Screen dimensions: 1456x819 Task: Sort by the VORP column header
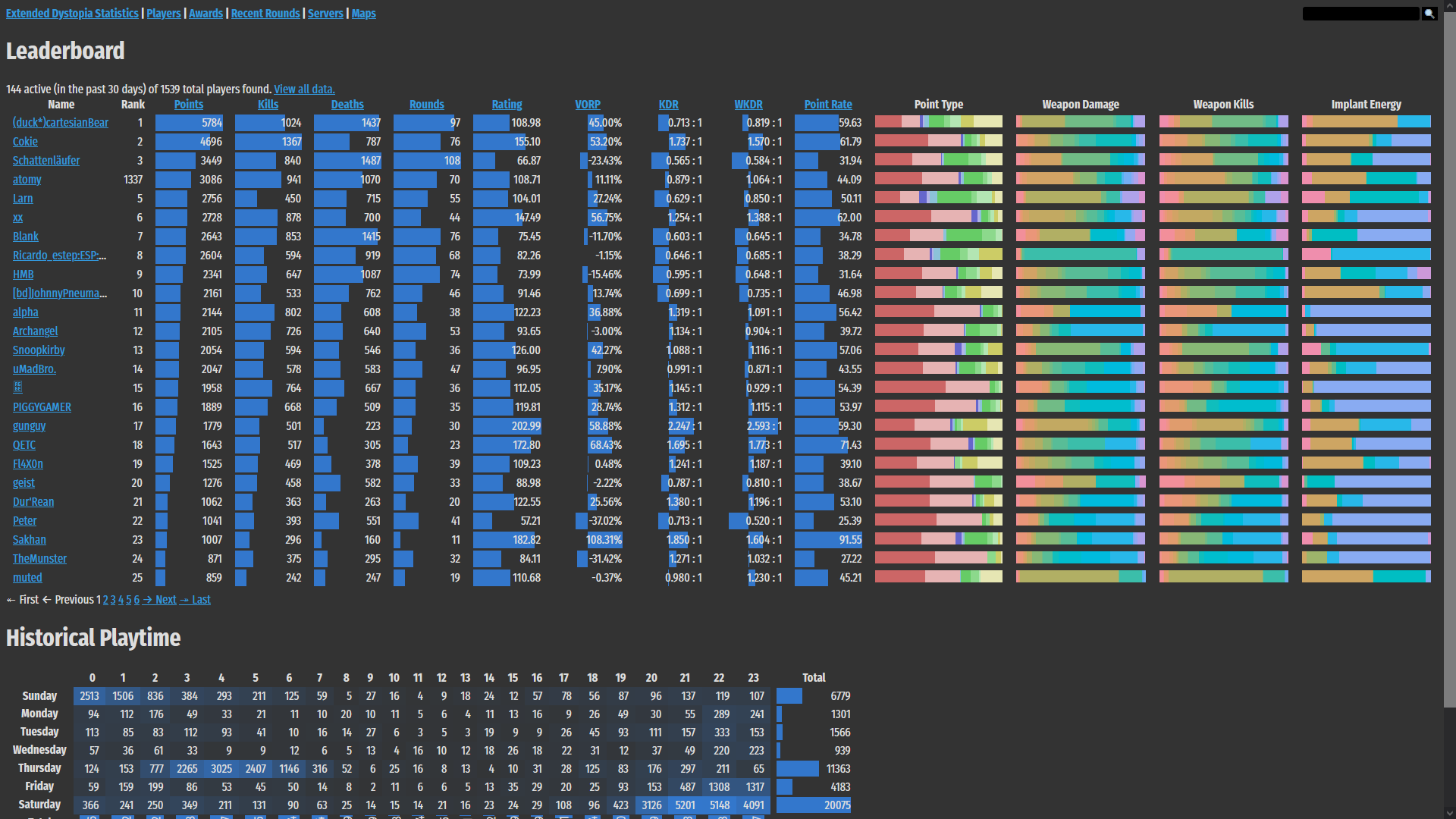point(588,105)
